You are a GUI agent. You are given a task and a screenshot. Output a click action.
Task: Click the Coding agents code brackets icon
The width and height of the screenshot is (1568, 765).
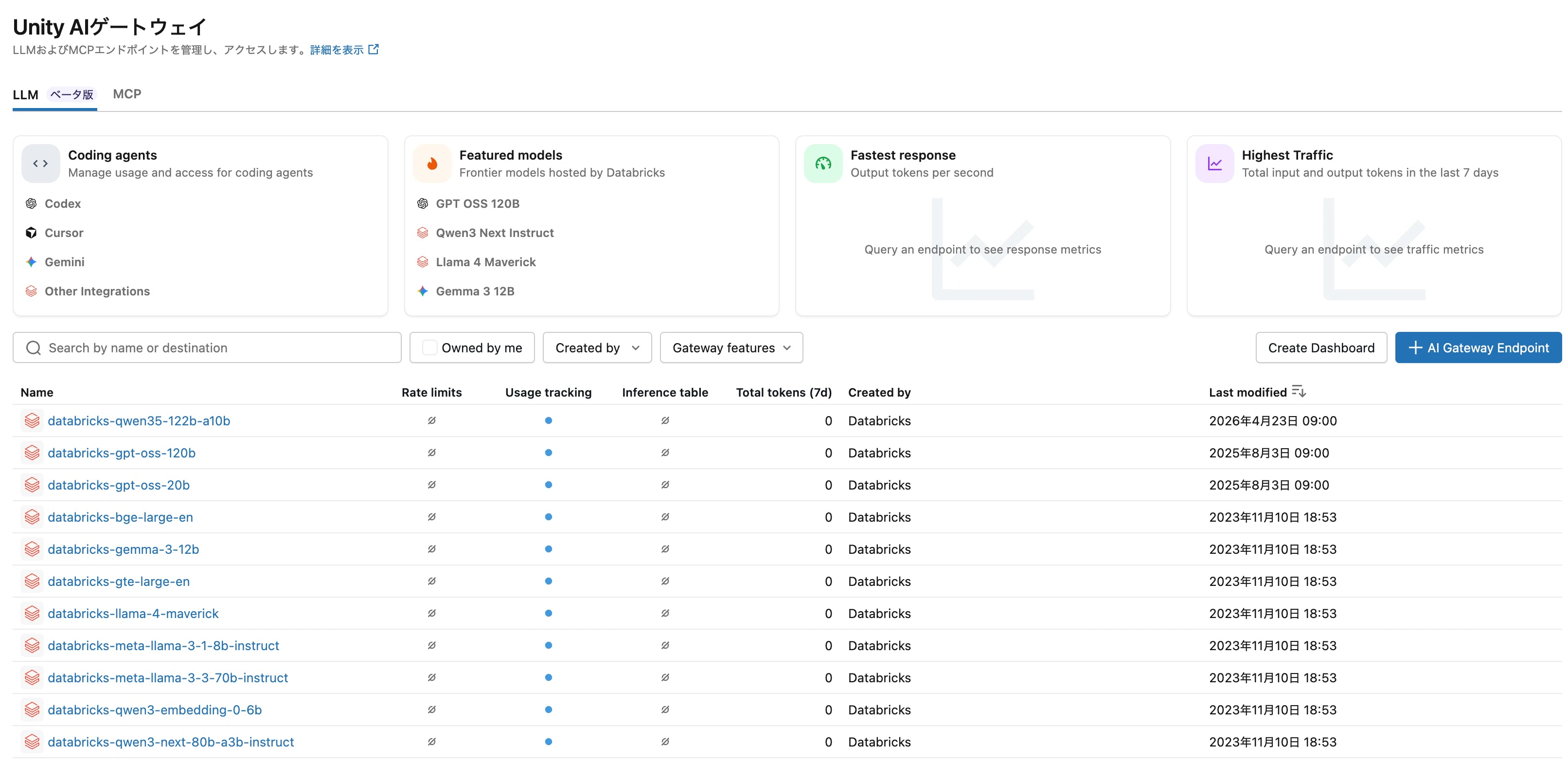40,163
